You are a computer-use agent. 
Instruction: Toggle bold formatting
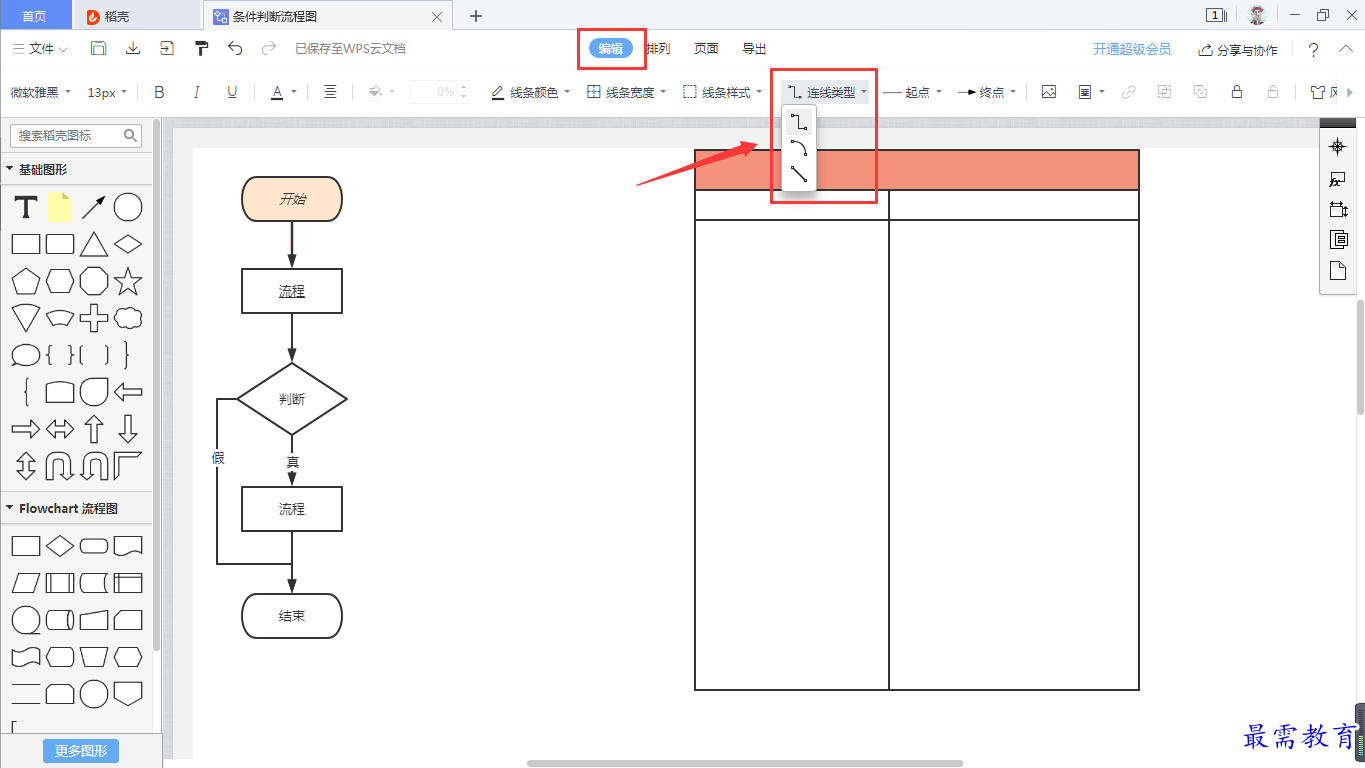159,92
